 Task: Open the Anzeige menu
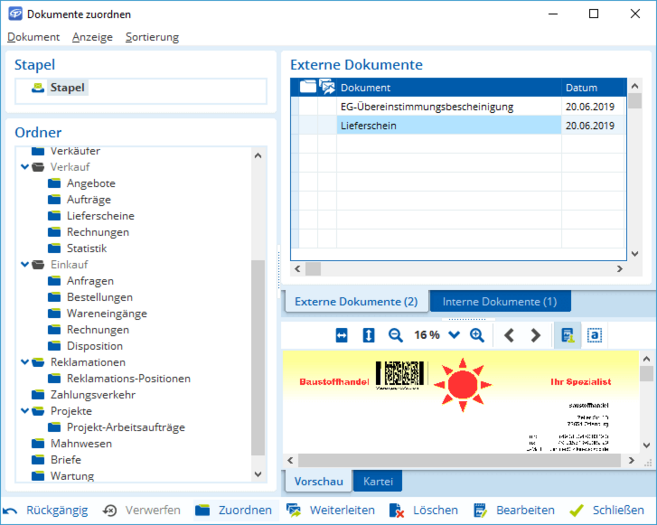pos(92,37)
